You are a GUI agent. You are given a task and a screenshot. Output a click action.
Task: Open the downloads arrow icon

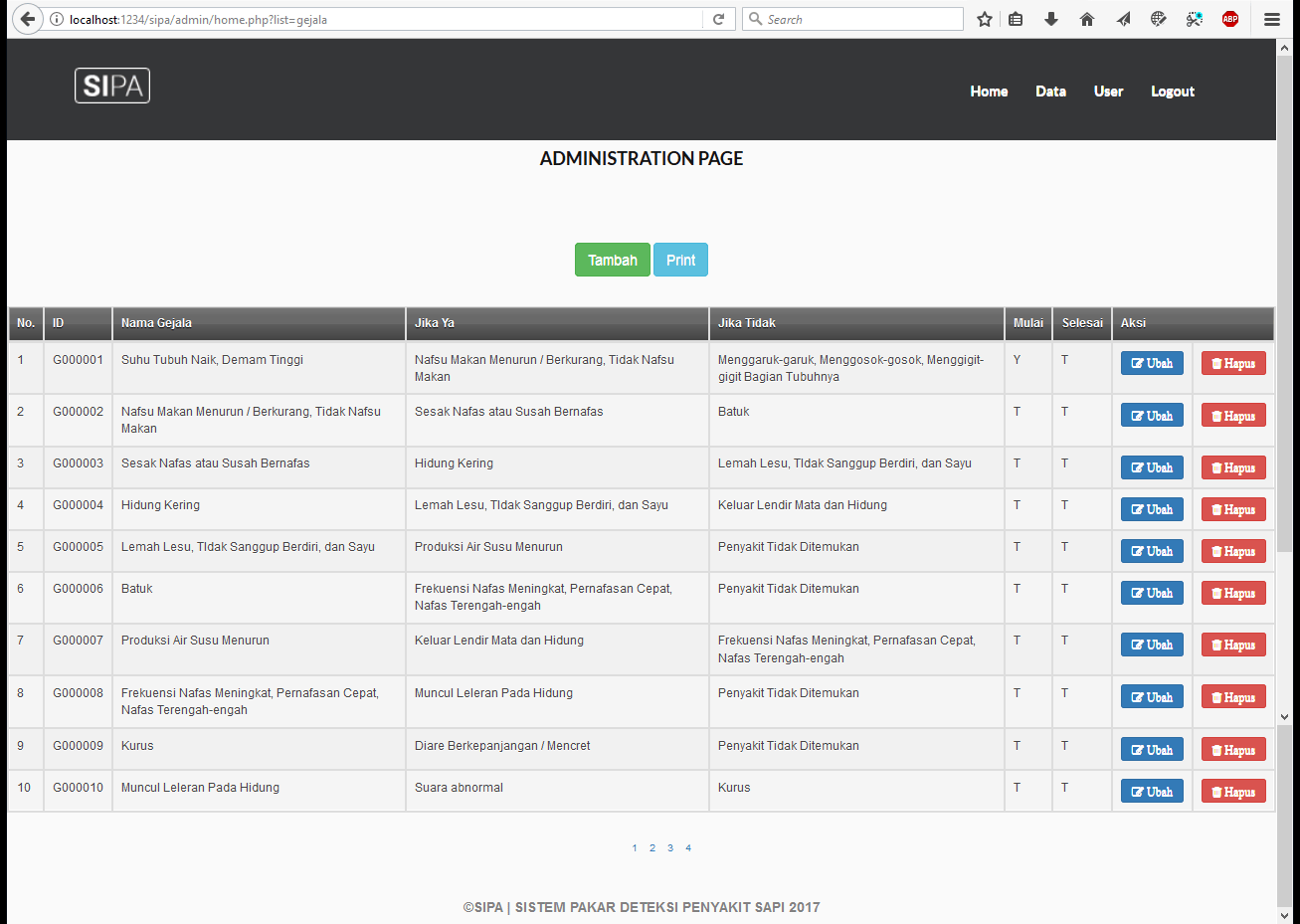pyautogui.click(x=1051, y=19)
